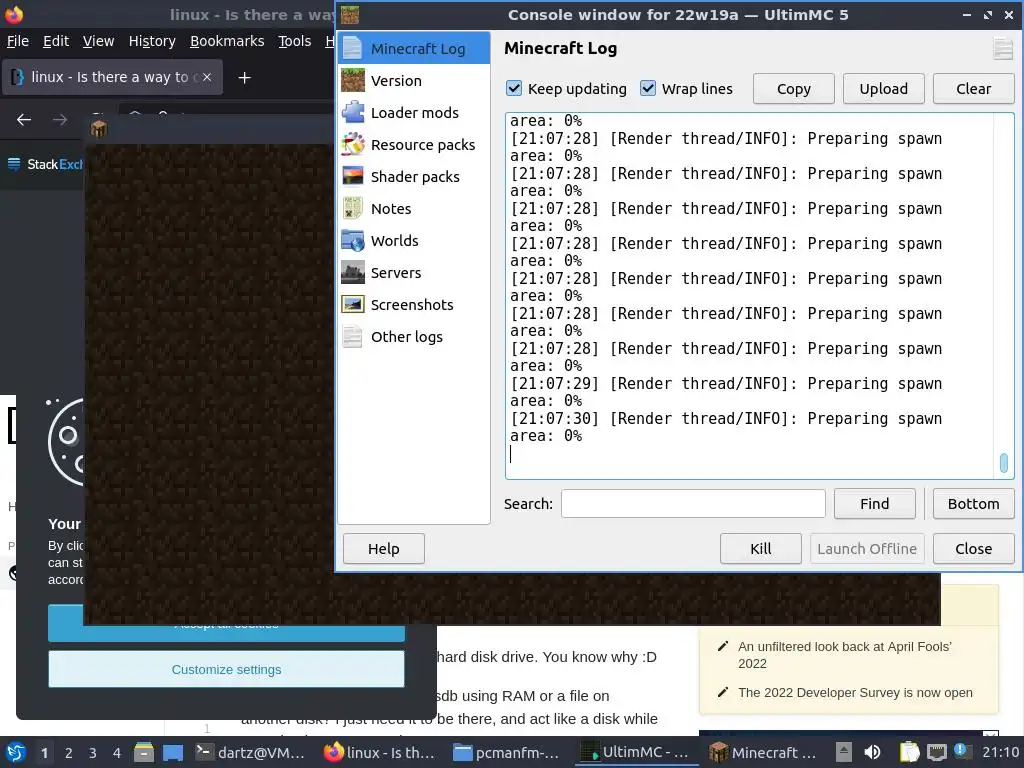Viewport: 1024px width, 768px height.
Task: Click the Find button
Action: pos(874,504)
